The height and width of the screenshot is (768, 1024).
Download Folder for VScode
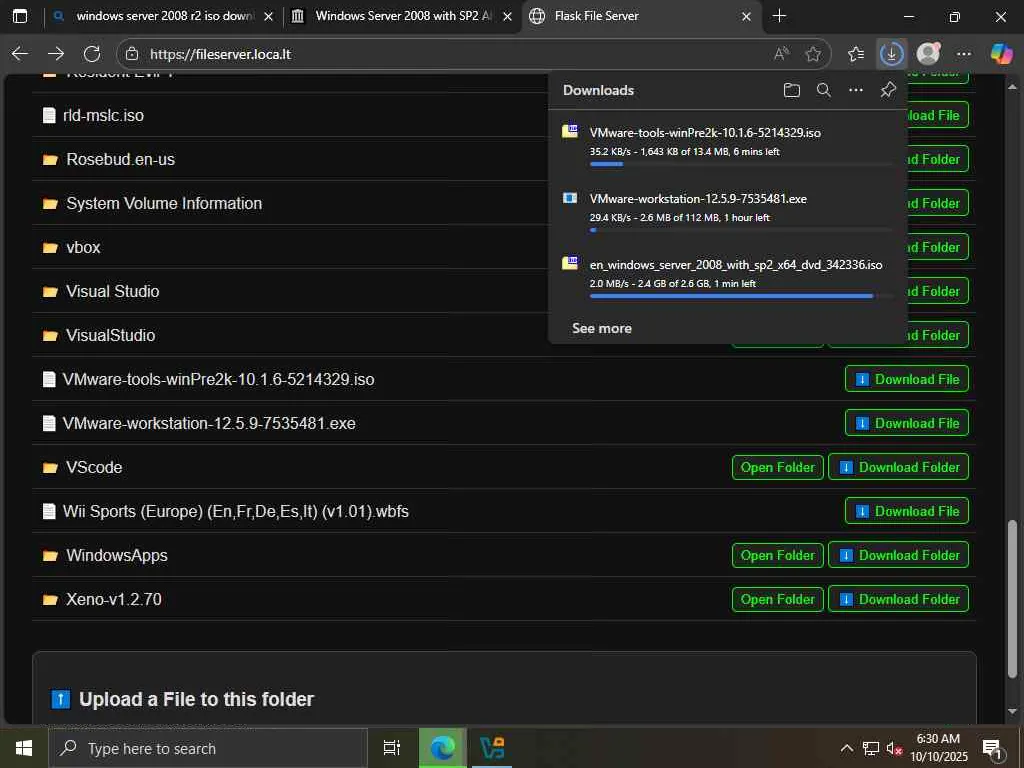click(899, 468)
